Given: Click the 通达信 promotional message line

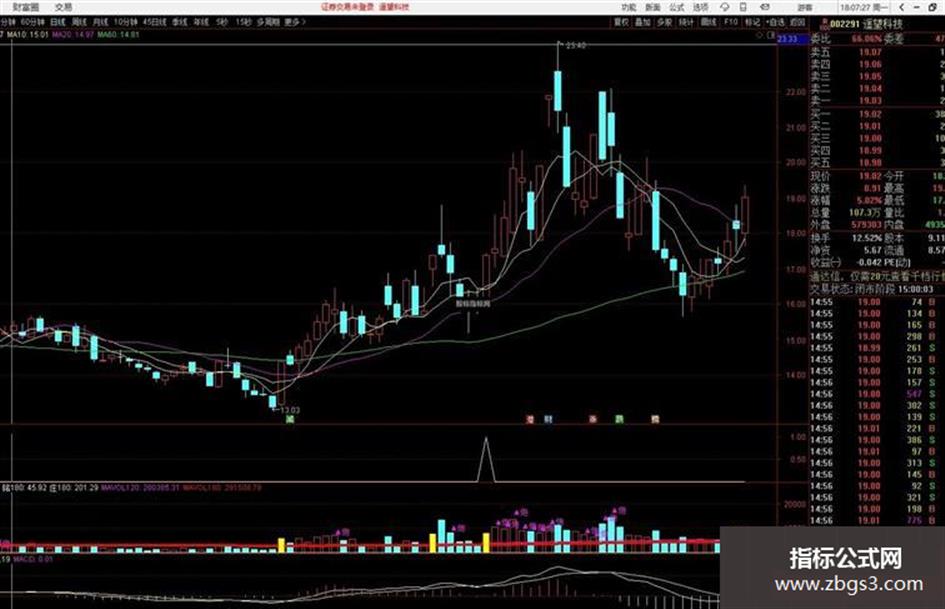Looking at the screenshot, I should [x=877, y=277].
